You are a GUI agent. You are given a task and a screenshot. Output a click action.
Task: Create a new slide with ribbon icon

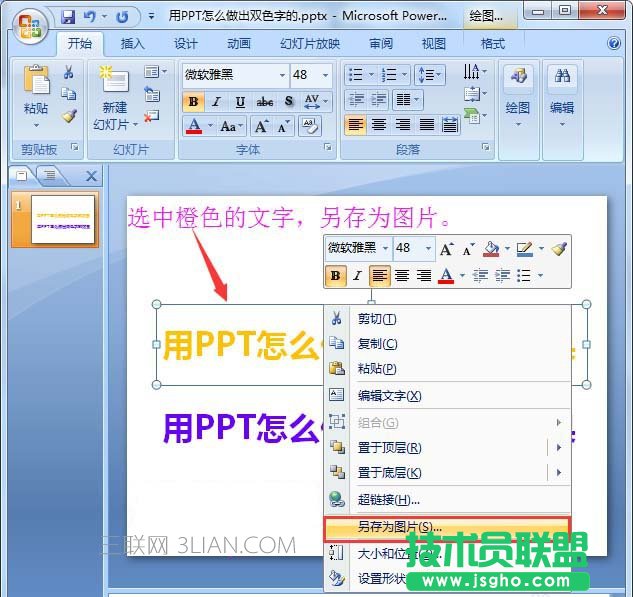(x=114, y=80)
